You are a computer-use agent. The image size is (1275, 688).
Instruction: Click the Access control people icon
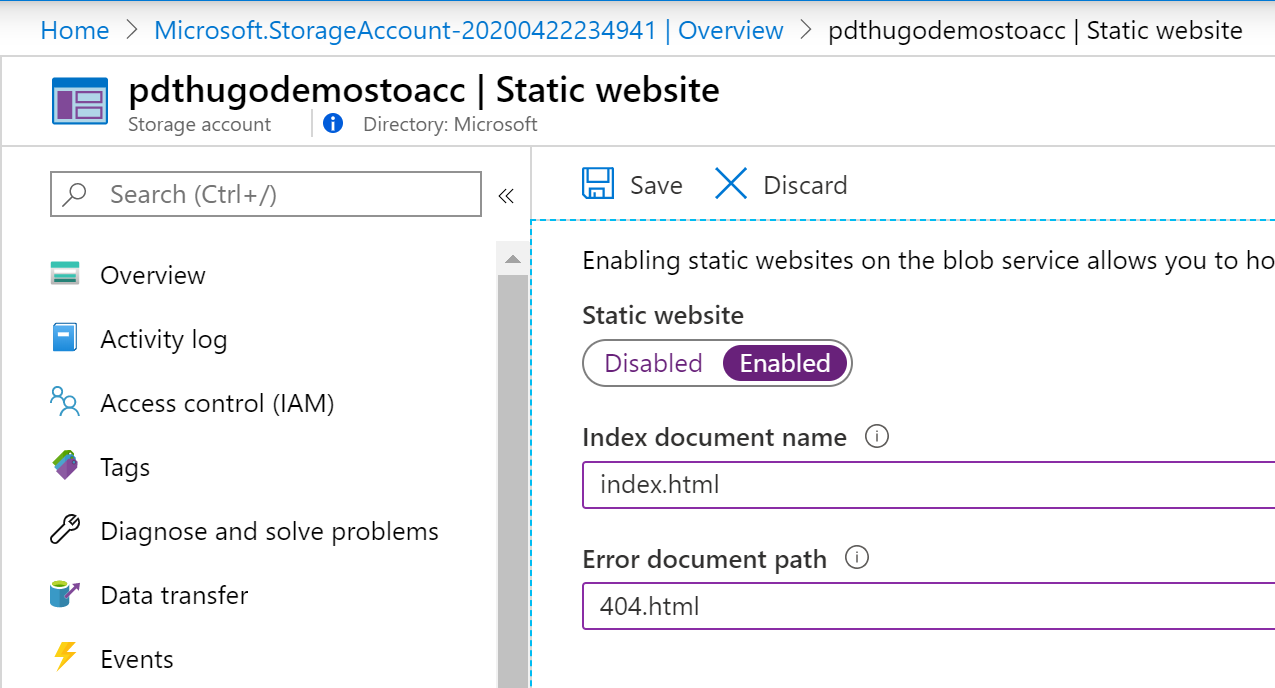pyautogui.click(x=65, y=402)
